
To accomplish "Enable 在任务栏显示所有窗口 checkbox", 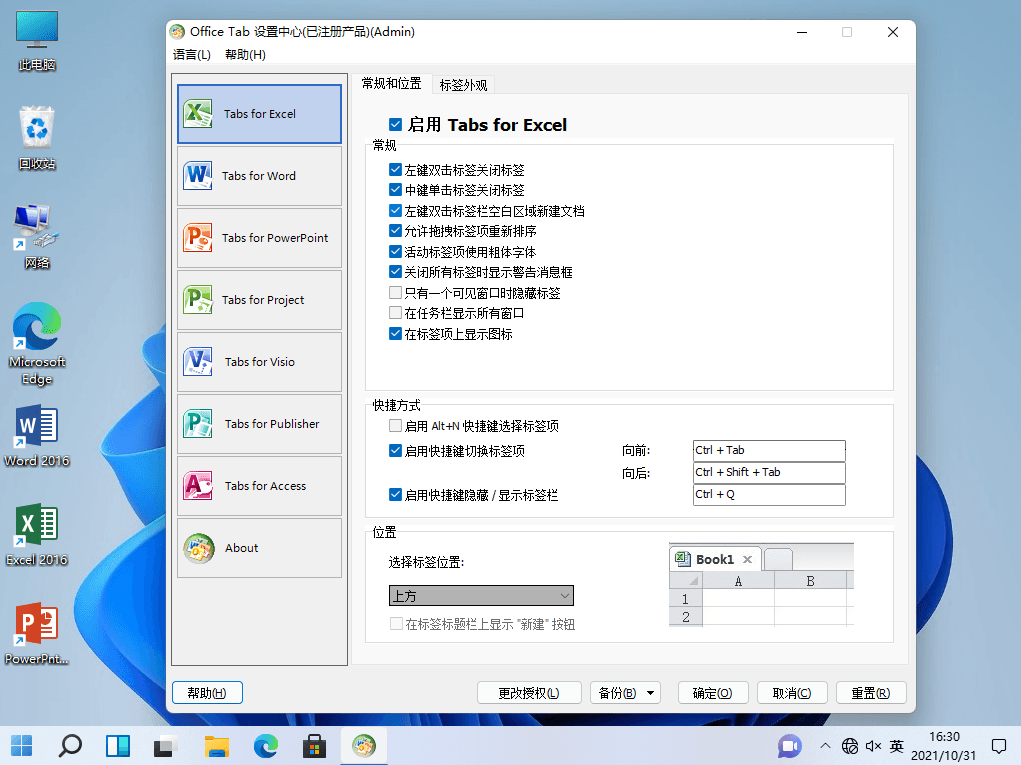I will [x=395, y=313].
